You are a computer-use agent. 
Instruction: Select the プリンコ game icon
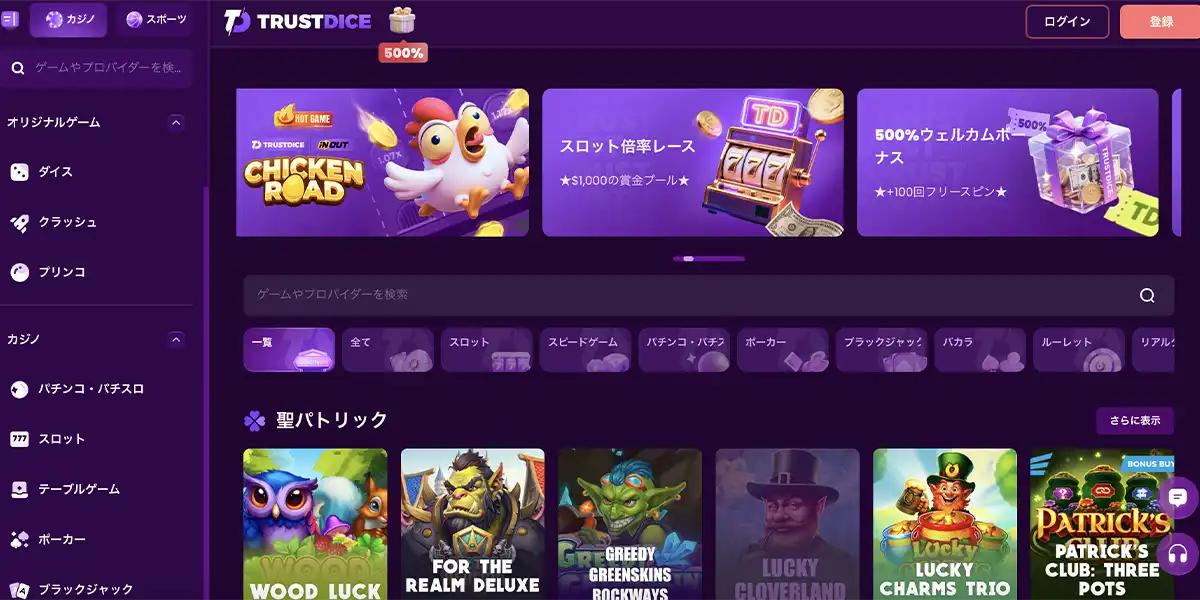point(19,272)
